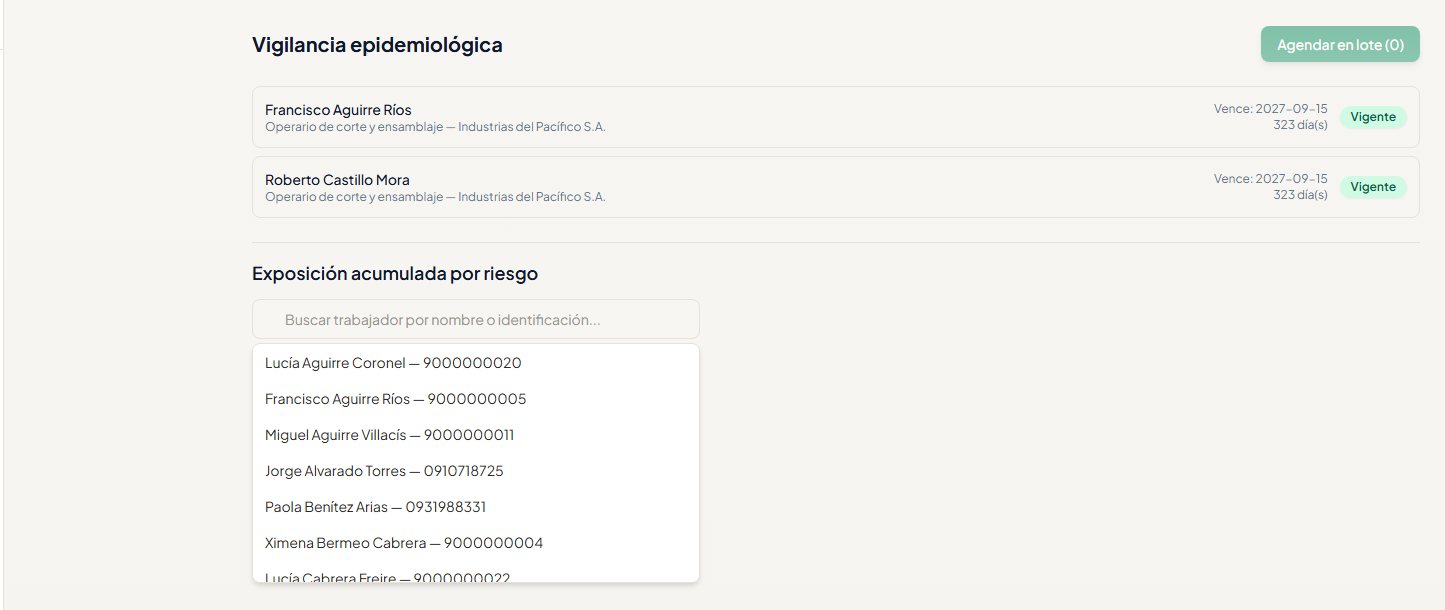
Task: Click the expiry date in Francisco Aguirre Ríos's card
Action: coord(1271,109)
